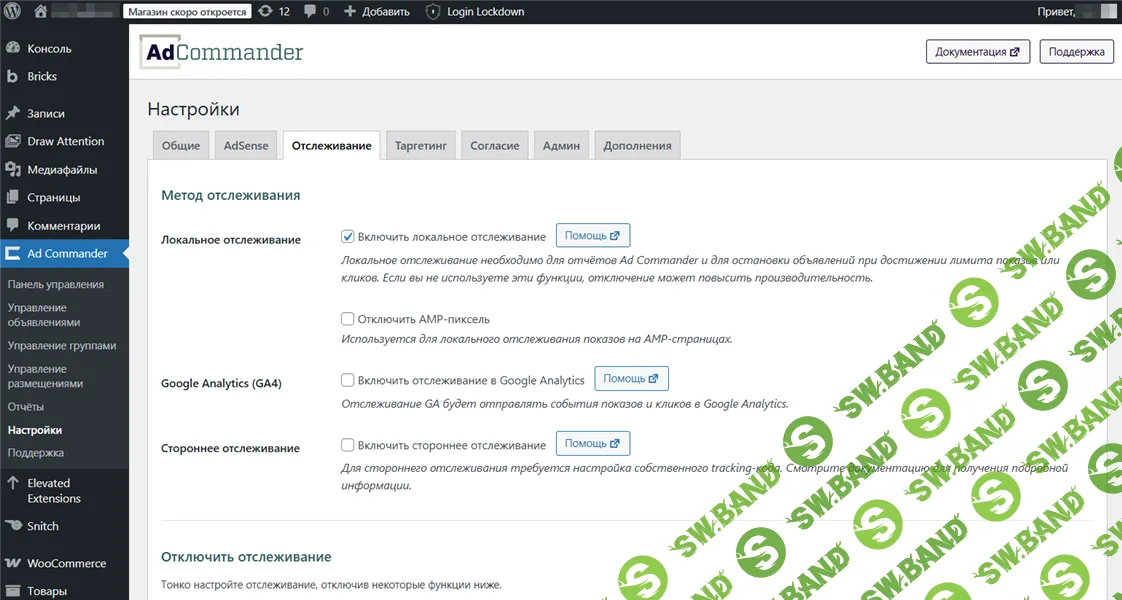This screenshot has width=1122, height=600.
Task: Open the Согласие settings tab
Action: [495, 146]
